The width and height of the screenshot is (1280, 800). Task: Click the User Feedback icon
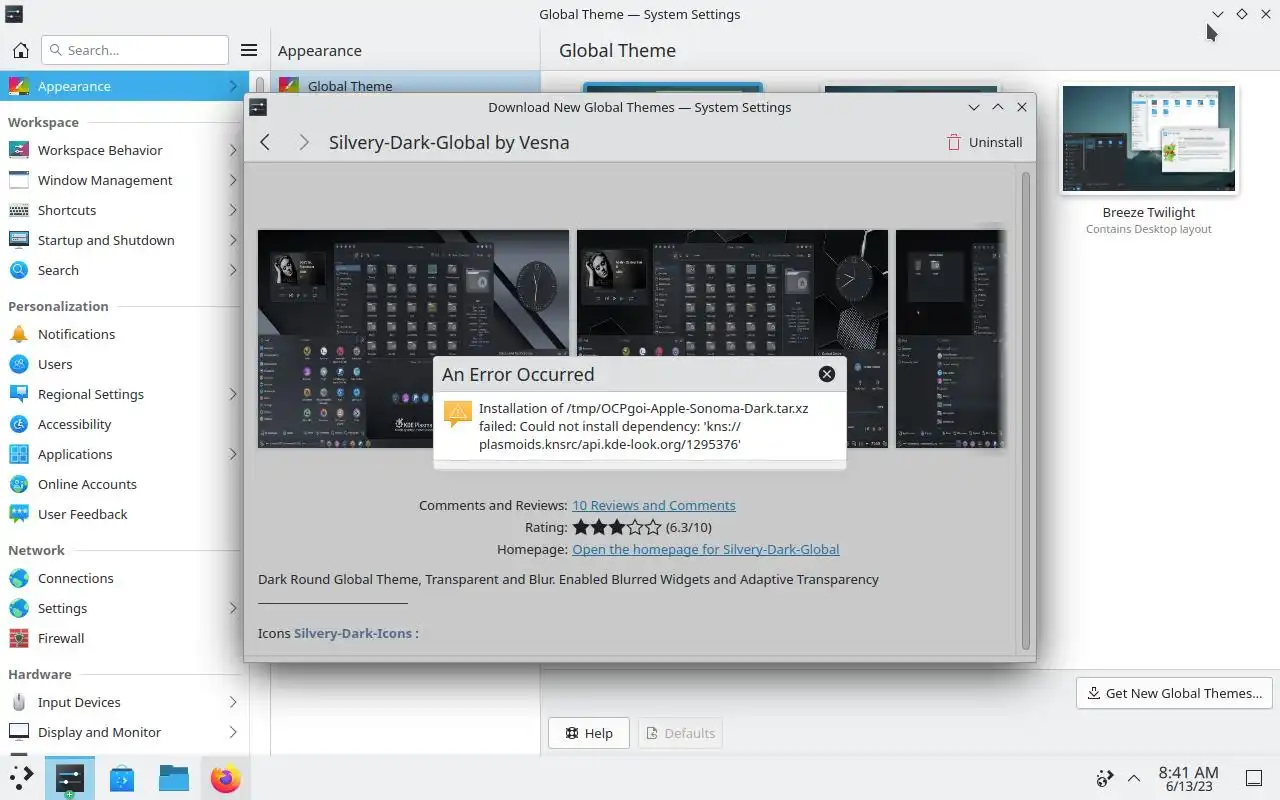point(19,514)
